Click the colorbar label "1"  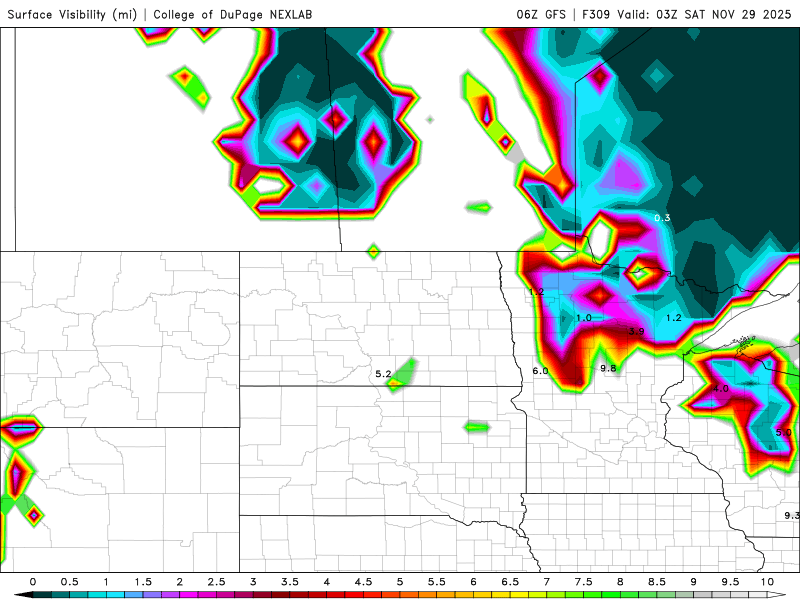[x=106, y=582]
